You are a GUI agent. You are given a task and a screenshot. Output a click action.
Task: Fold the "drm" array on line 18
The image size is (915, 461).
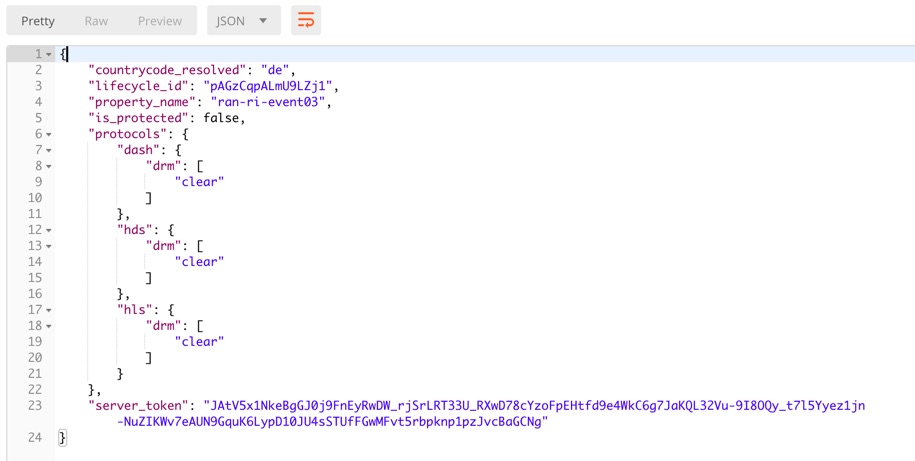pos(49,326)
